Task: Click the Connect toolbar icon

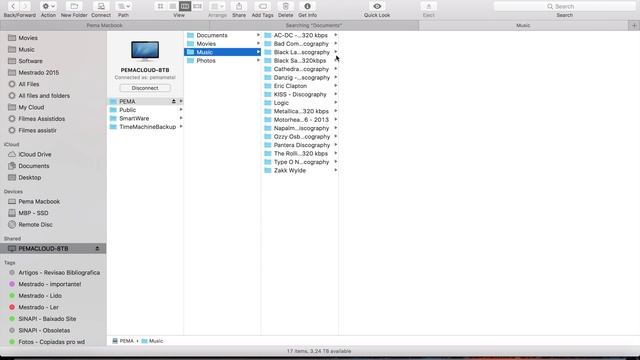Action: [x=101, y=6]
